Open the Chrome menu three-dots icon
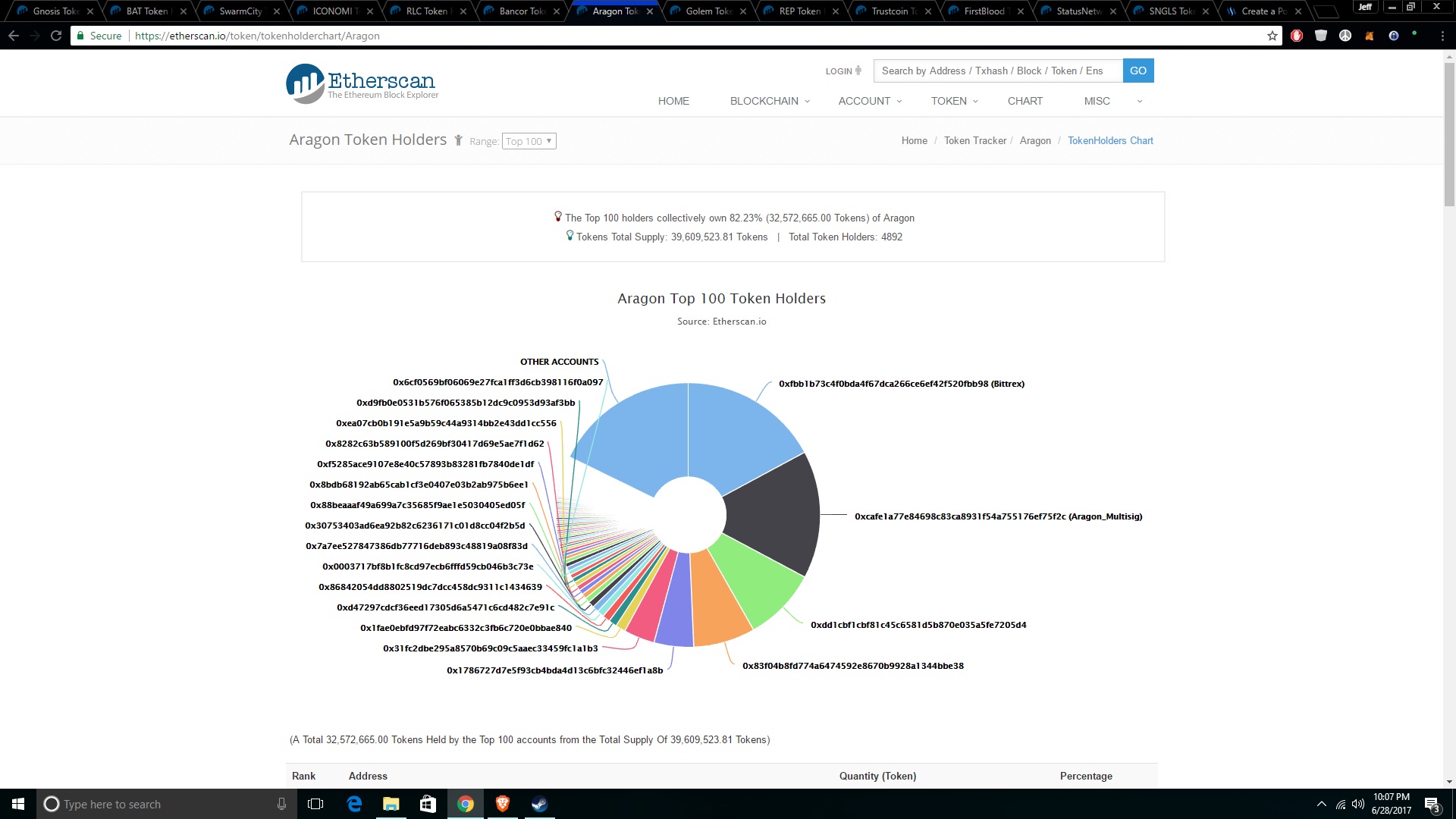The height and width of the screenshot is (819, 1456). 1442,36
